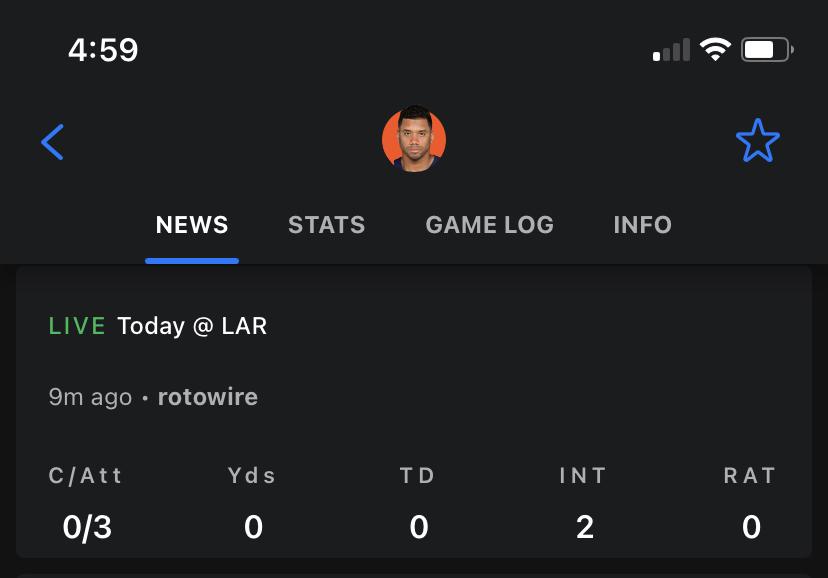This screenshot has width=828, height=578.
Task: Tap the Wi-Fi status icon
Action: pyautogui.click(x=715, y=49)
